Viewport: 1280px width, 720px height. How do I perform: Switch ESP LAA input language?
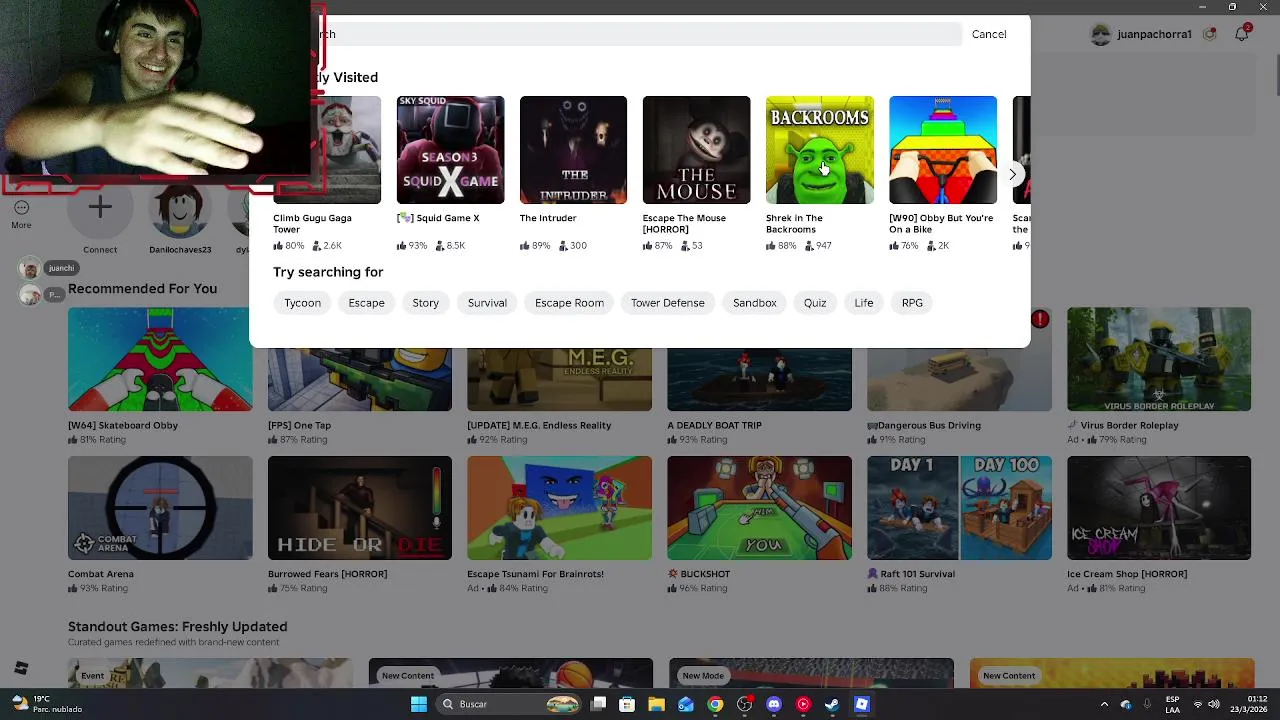coord(1173,704)
